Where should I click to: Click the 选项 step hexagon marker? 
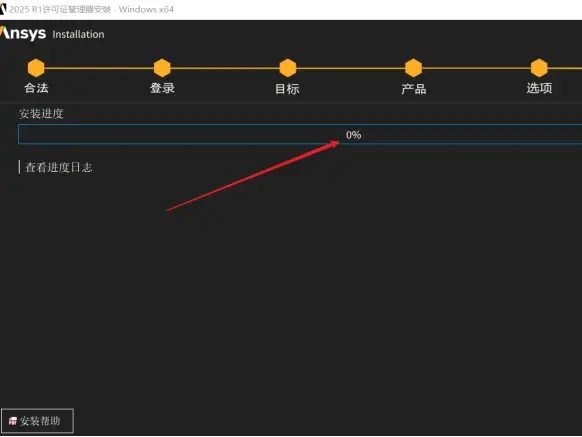pos(539,68)
